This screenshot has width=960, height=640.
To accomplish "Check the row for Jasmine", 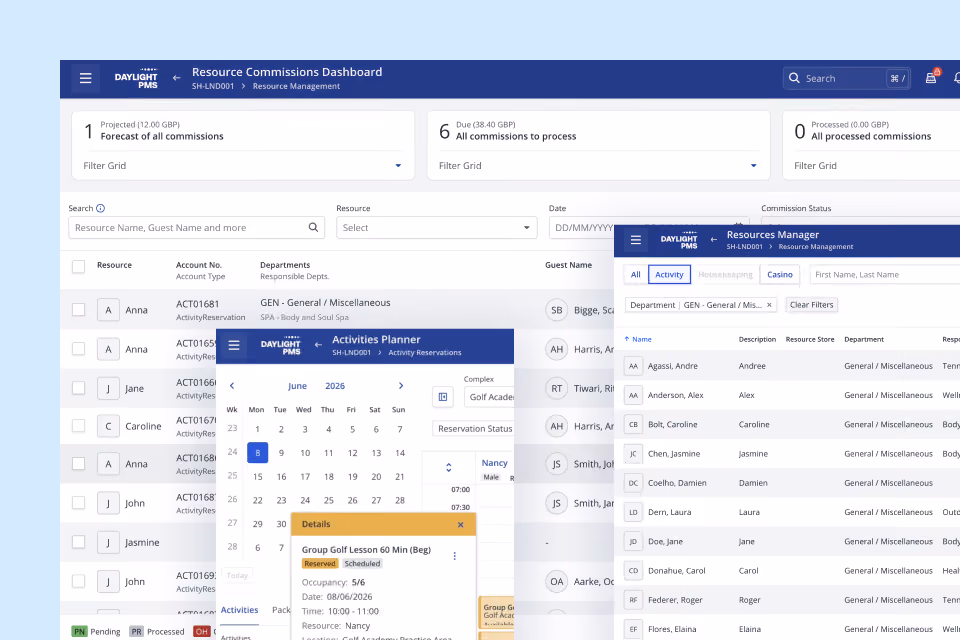I will [78, 542].
